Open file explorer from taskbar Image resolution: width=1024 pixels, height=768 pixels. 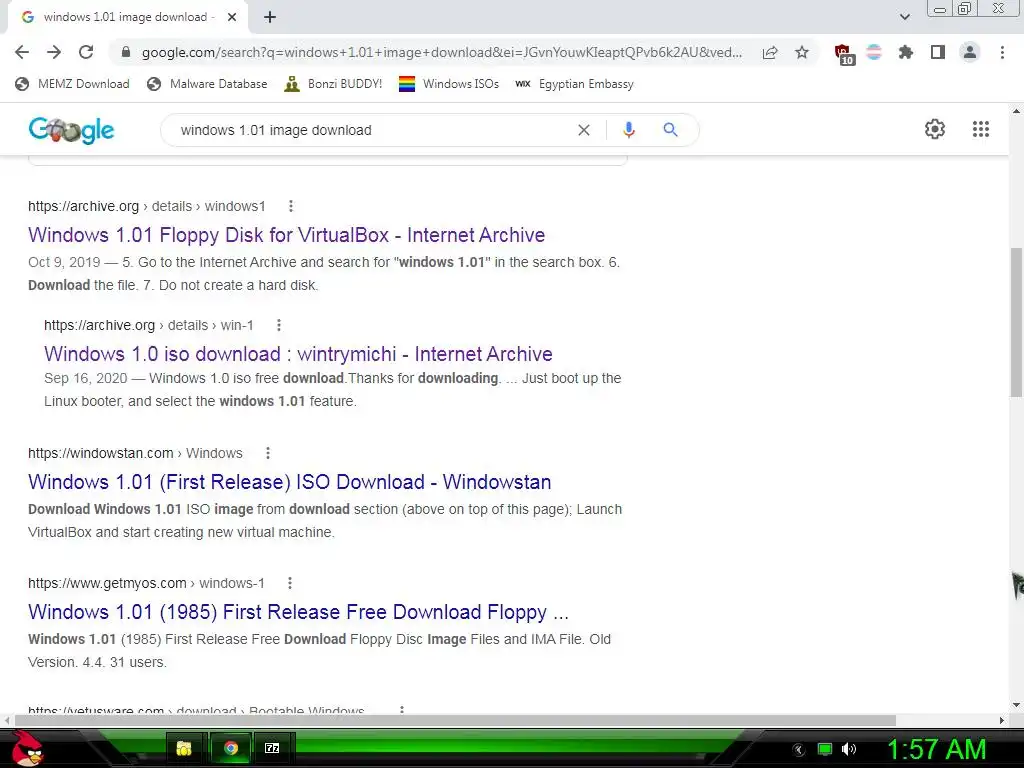[185, 748]
